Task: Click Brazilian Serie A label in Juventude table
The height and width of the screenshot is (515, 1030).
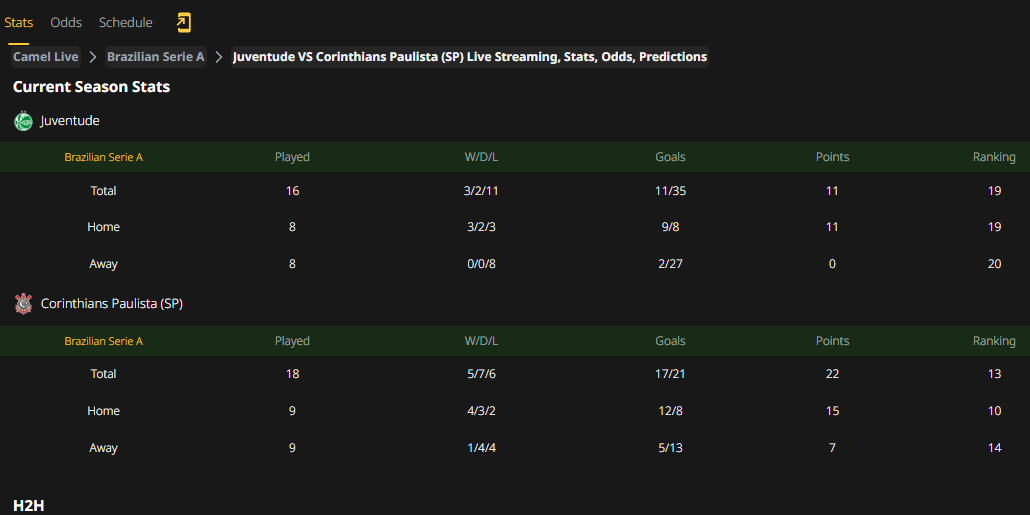Action: point(103,157)
